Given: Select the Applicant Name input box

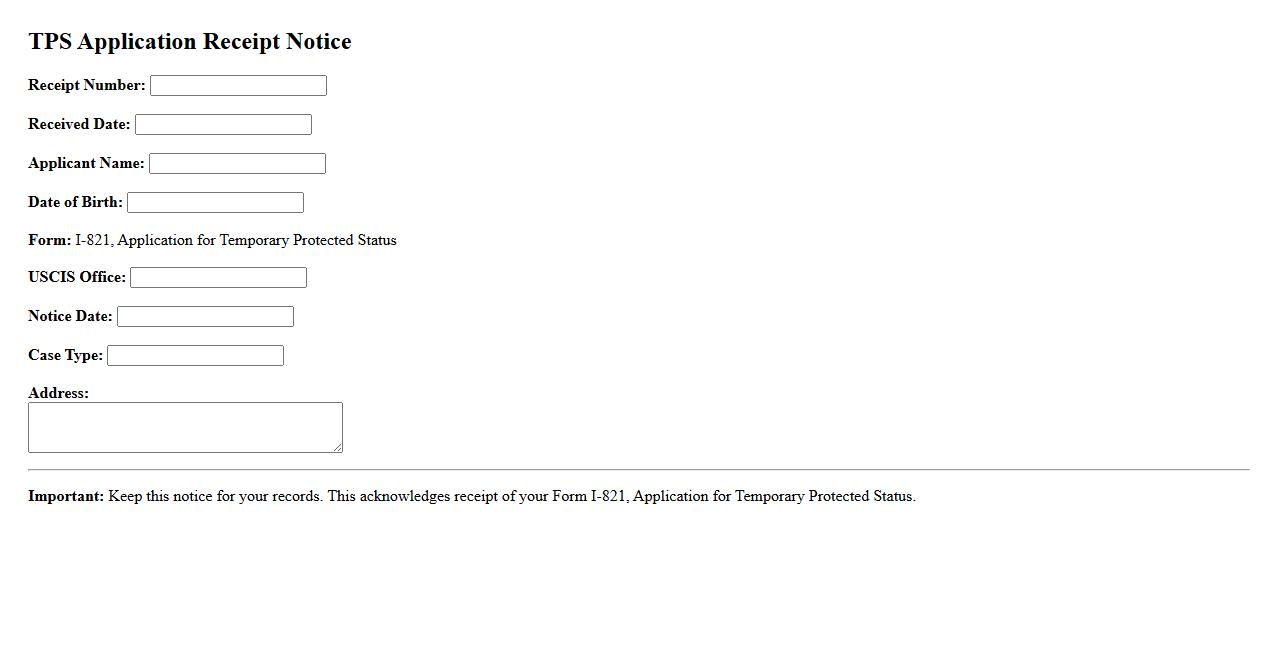Looking at the screenshot, I should pos(237,164).
